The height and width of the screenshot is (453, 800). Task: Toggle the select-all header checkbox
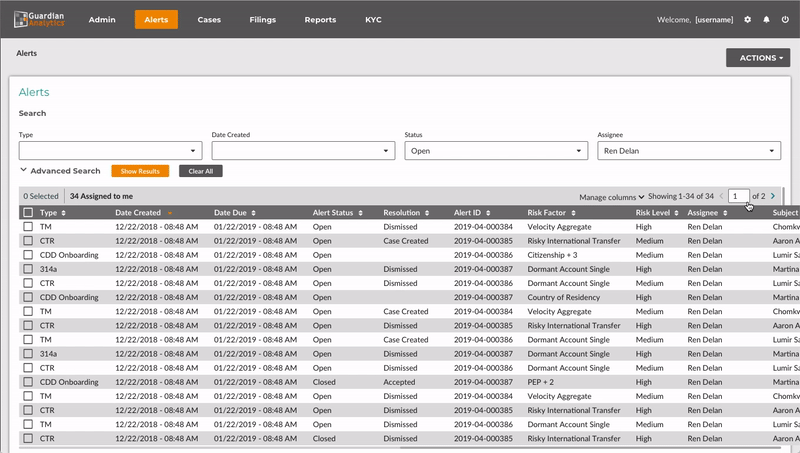[28, 212]
